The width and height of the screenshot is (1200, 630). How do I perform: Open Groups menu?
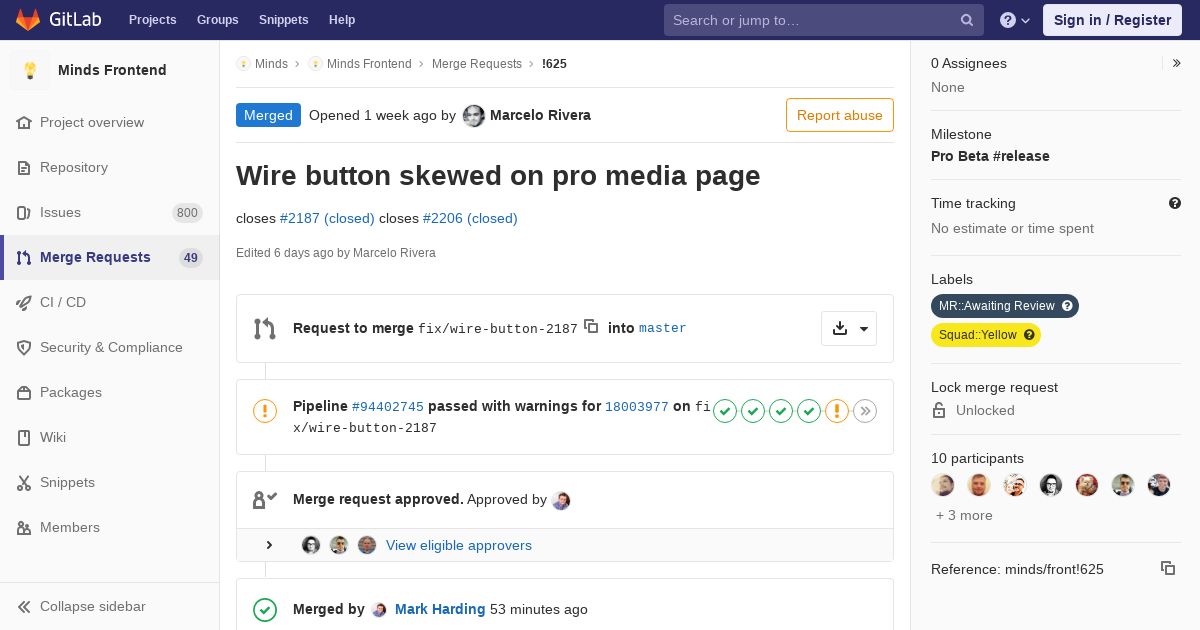coord(217,20)
